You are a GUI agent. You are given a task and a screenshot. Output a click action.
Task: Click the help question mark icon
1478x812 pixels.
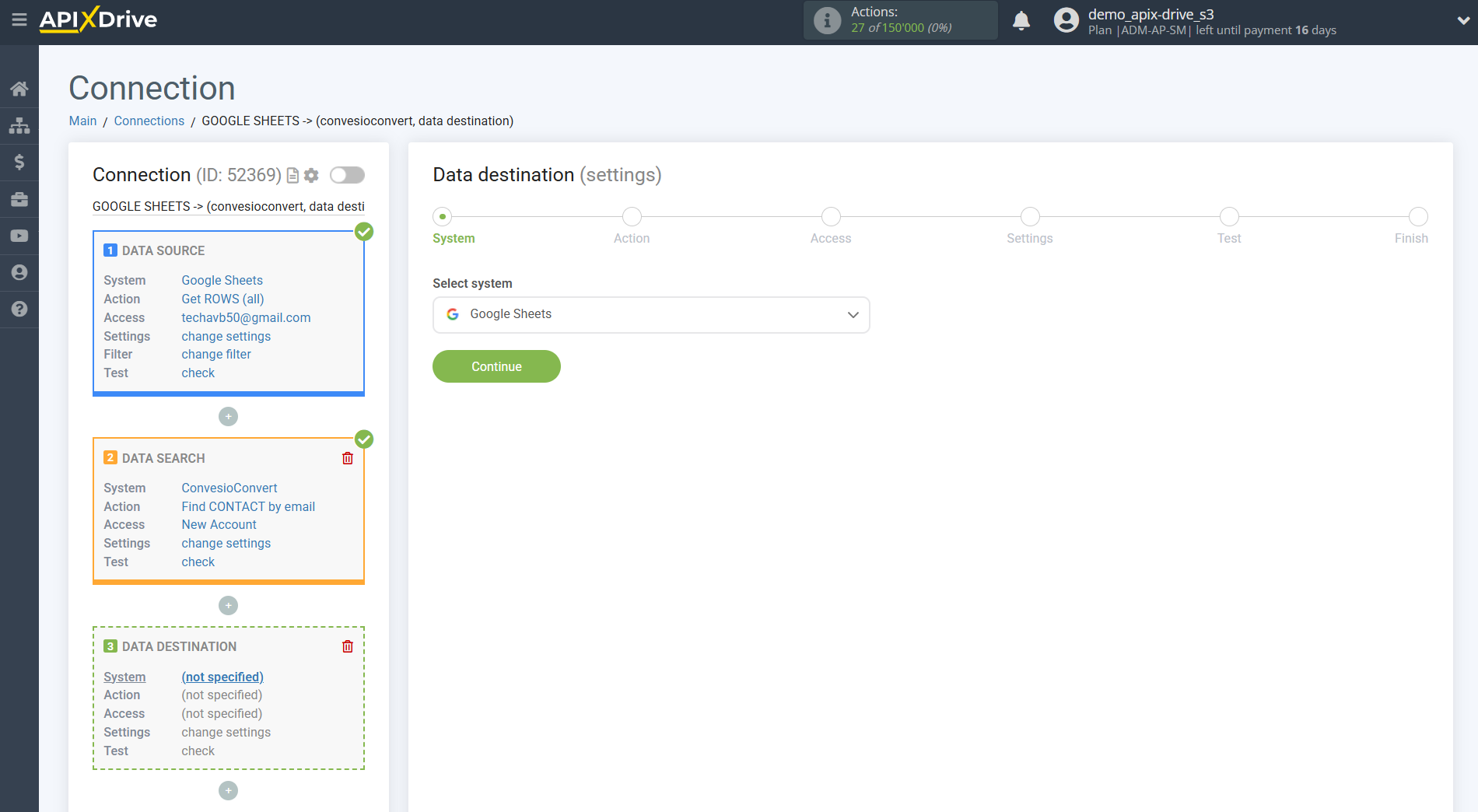[19, 310]
